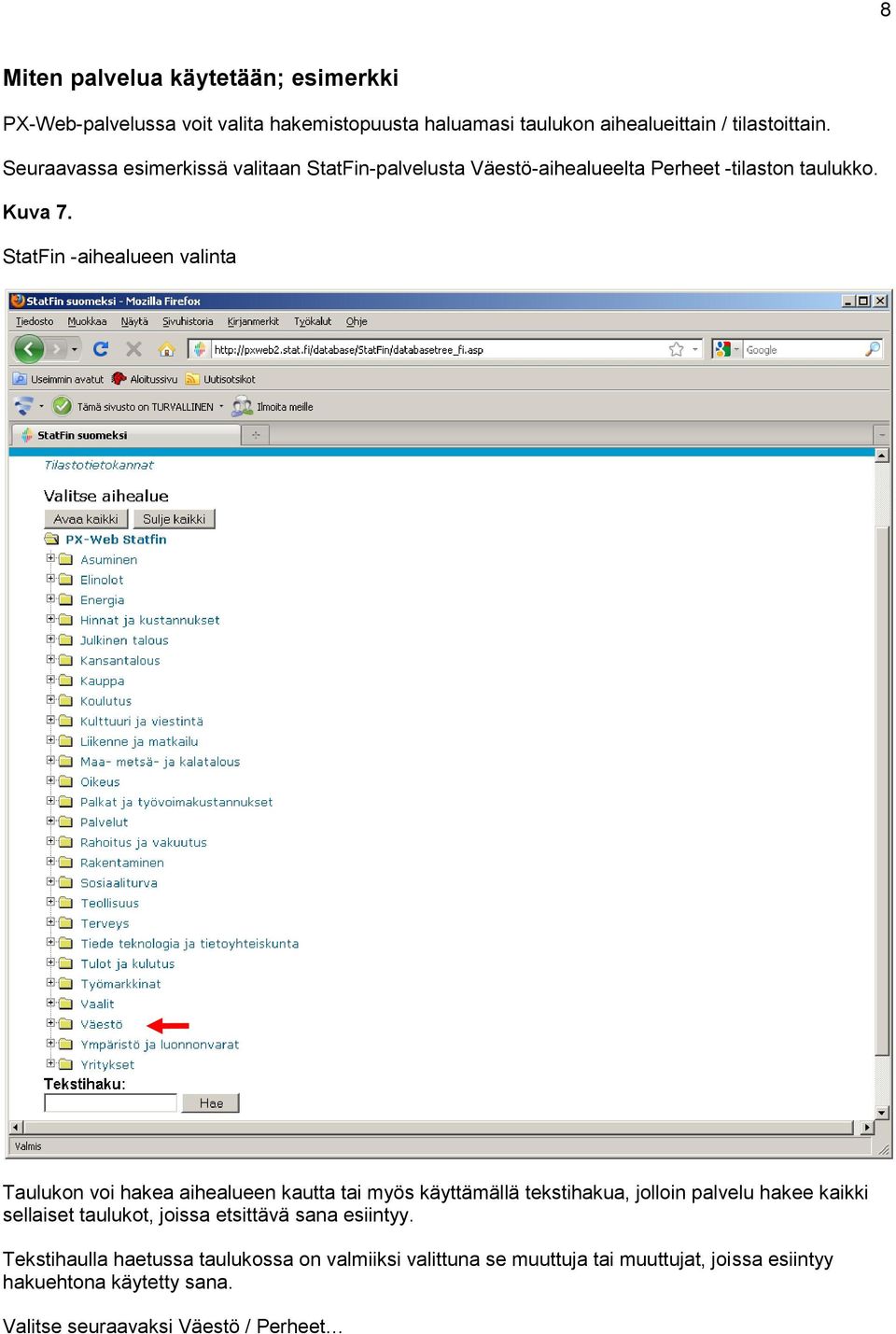Click the Rakentaminen folder icon

tap(66, 863)
